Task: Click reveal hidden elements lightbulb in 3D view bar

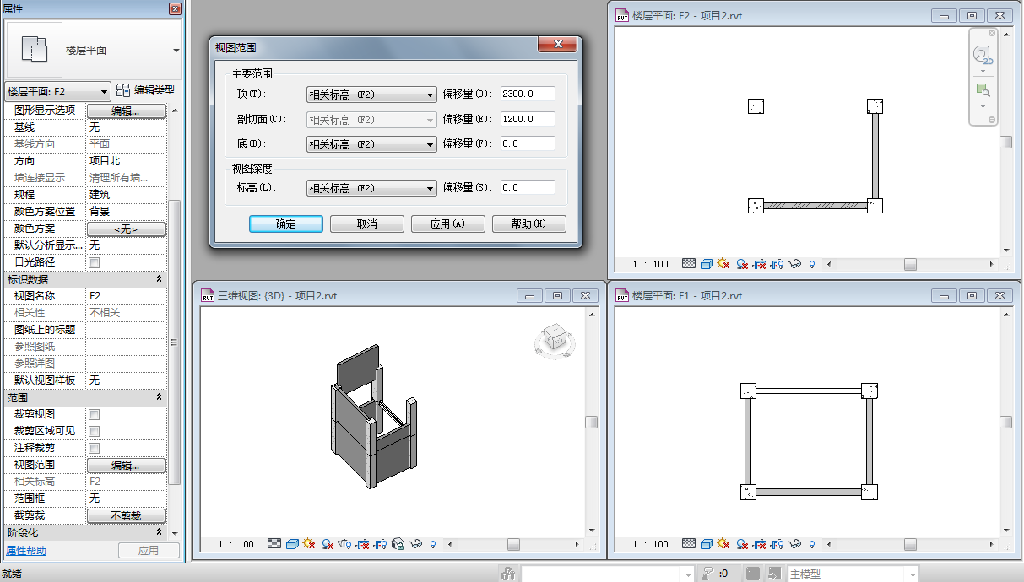Action: point(433,543)
